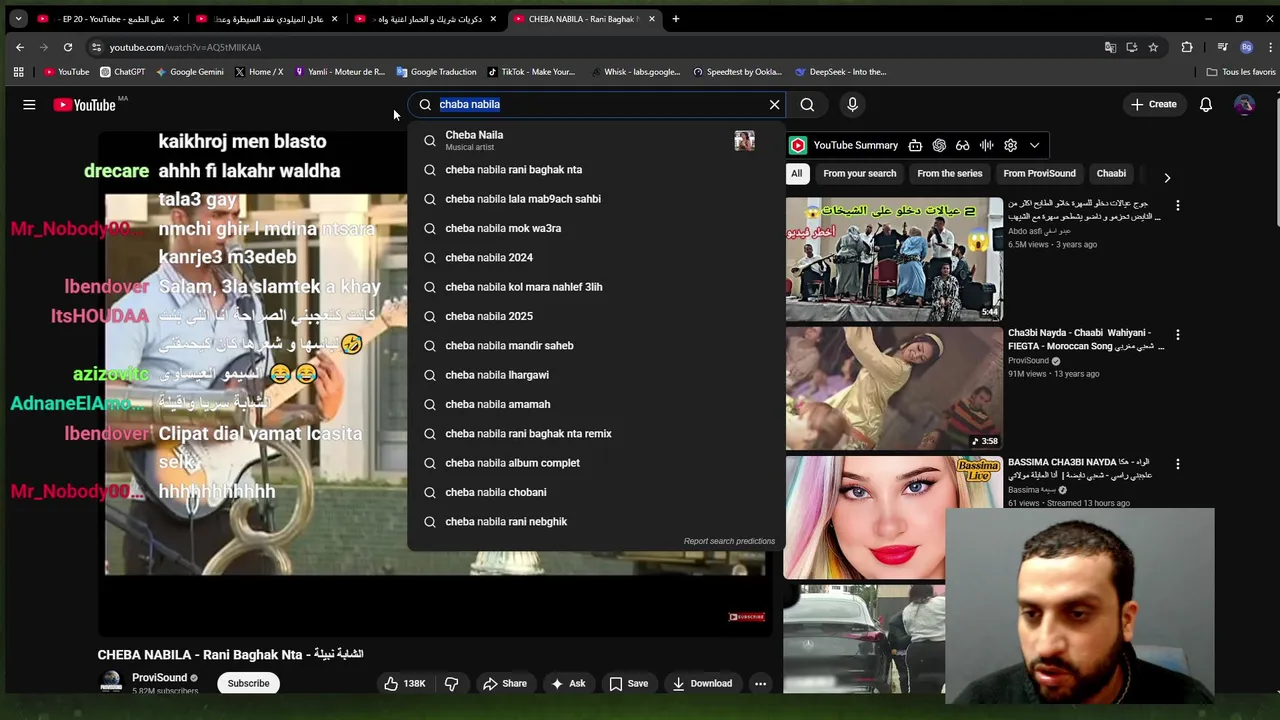Open YouTube account avatar menu
Viewport: 1280px width, 720px height.
[1244, 104]
